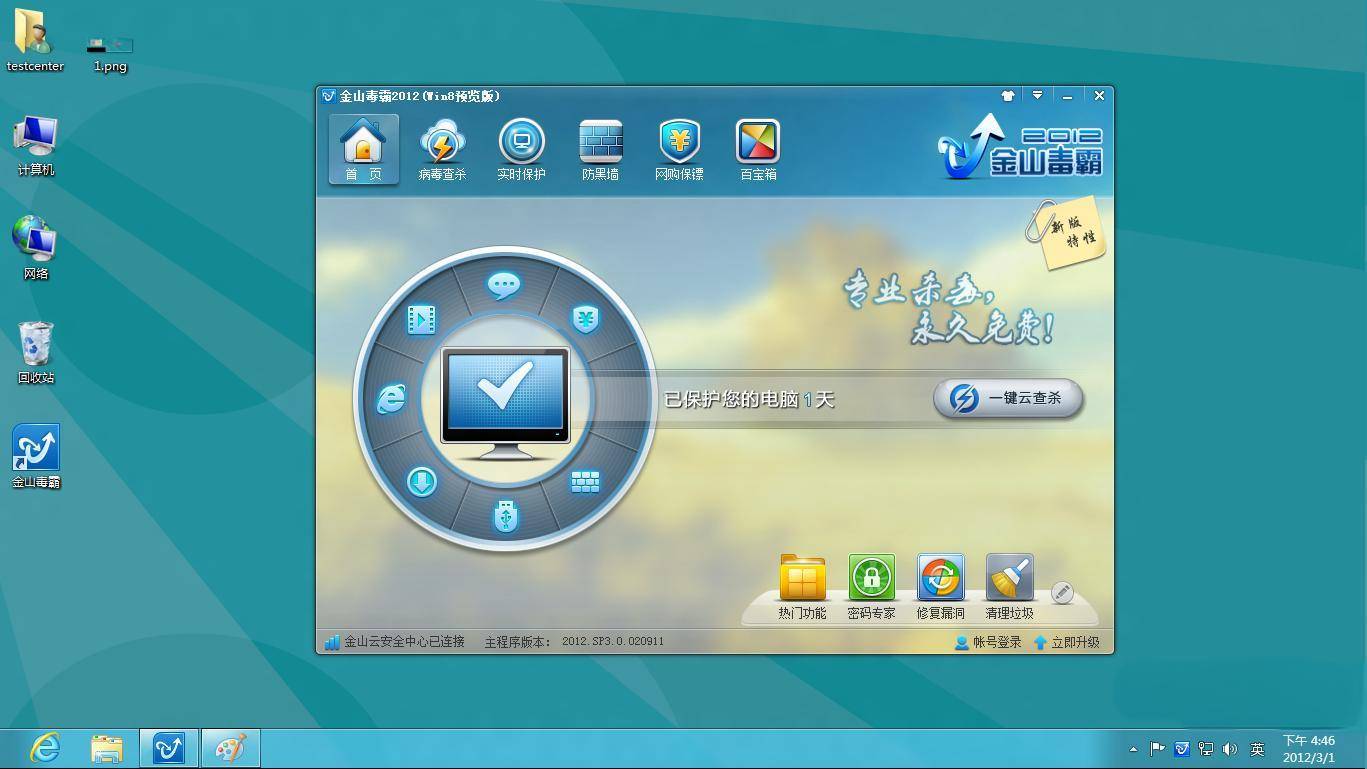
Task: Click the download protection arrow icon on the ring
Action: [x=421, y=482]
